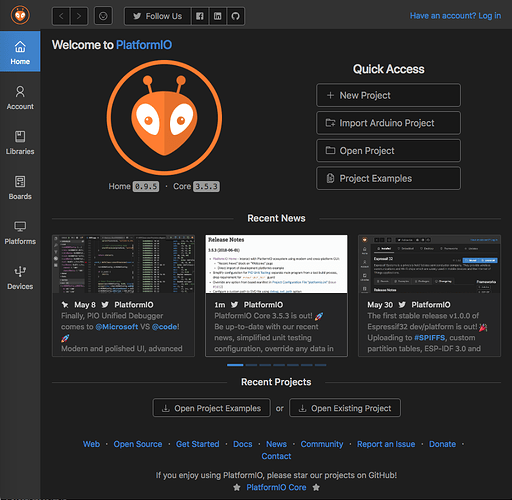Open the Boards sidebar section
The width and height of the screenshot is (512, 500).
click(x=20, y=188)
